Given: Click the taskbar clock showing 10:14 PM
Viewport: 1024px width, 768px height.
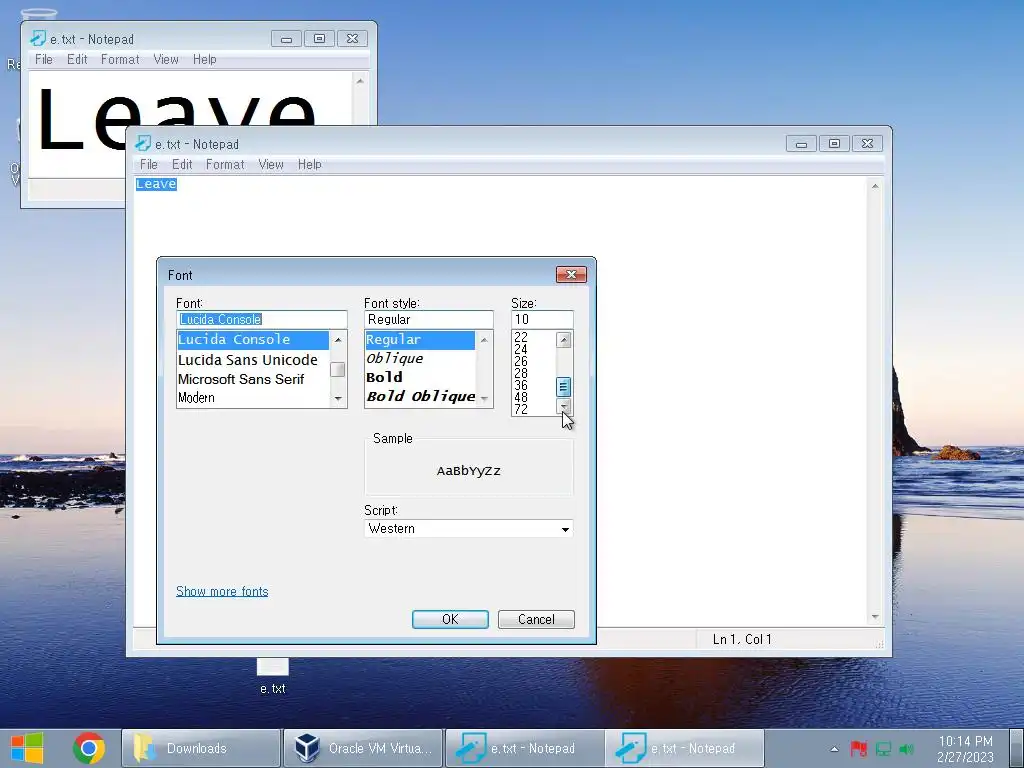Looking at the screenshot, I should pyautogui.click(x=965, y=749).
